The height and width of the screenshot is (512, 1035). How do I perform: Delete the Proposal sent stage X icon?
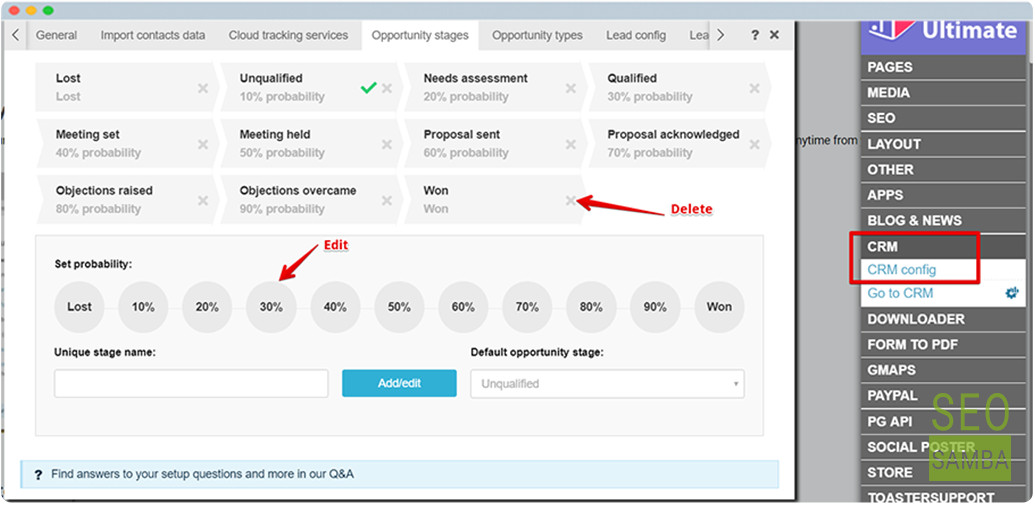click(570, 144)
